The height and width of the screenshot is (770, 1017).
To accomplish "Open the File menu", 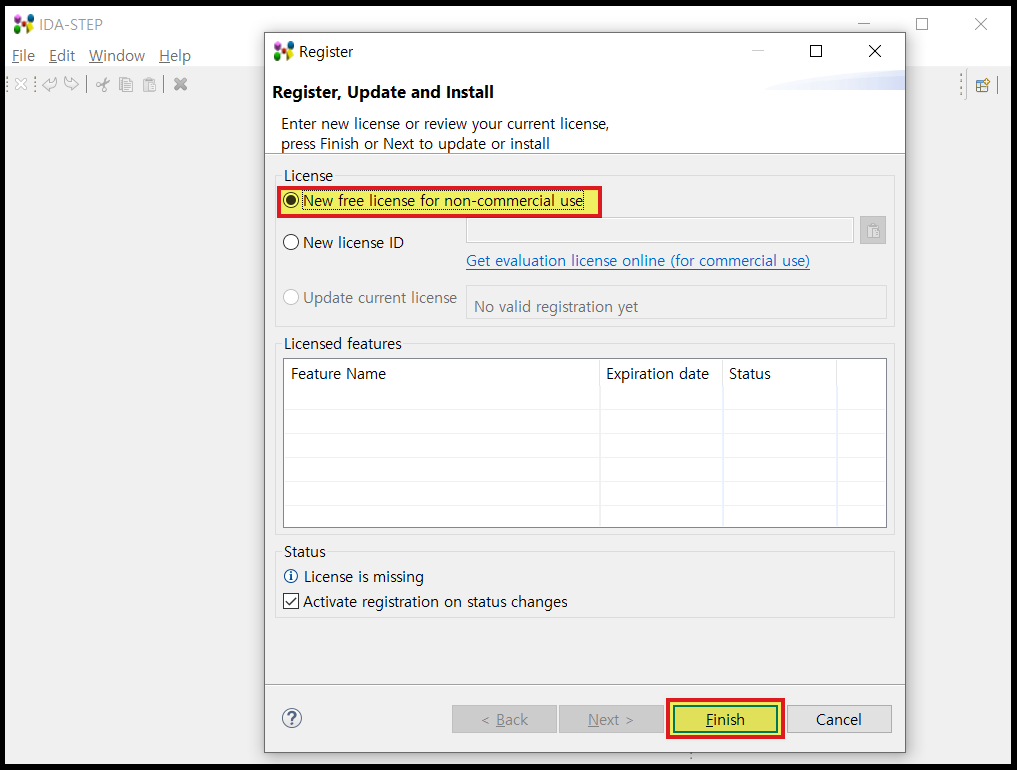I will [23, 56].
